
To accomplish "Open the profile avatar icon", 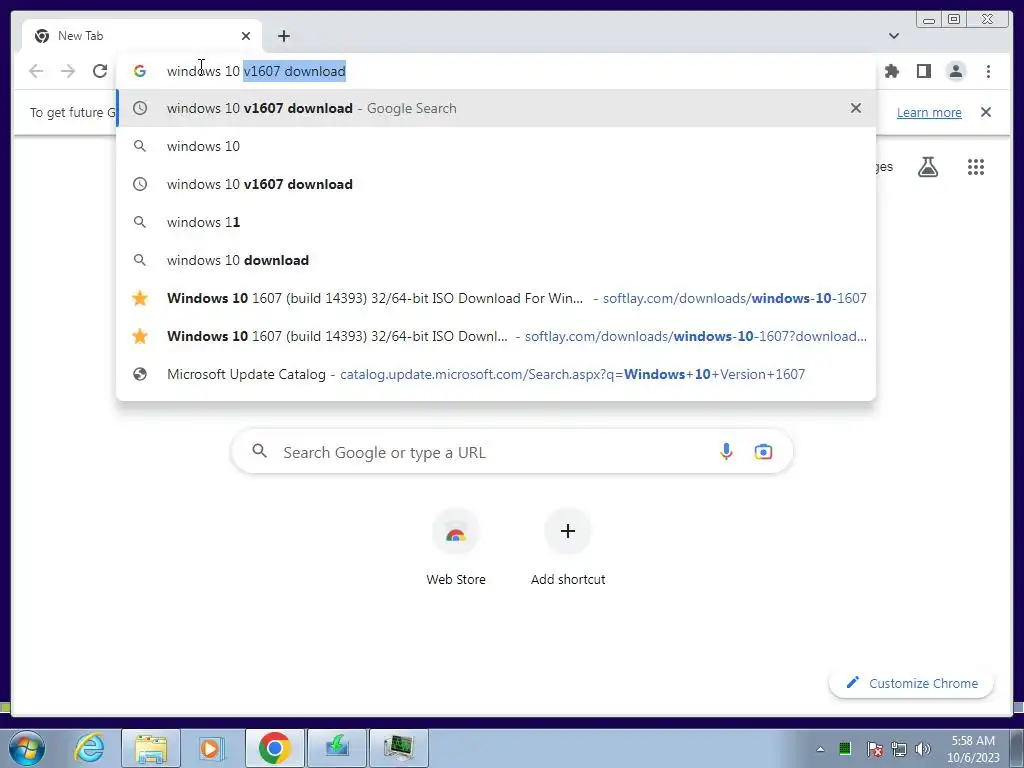I will pos(955,71).
